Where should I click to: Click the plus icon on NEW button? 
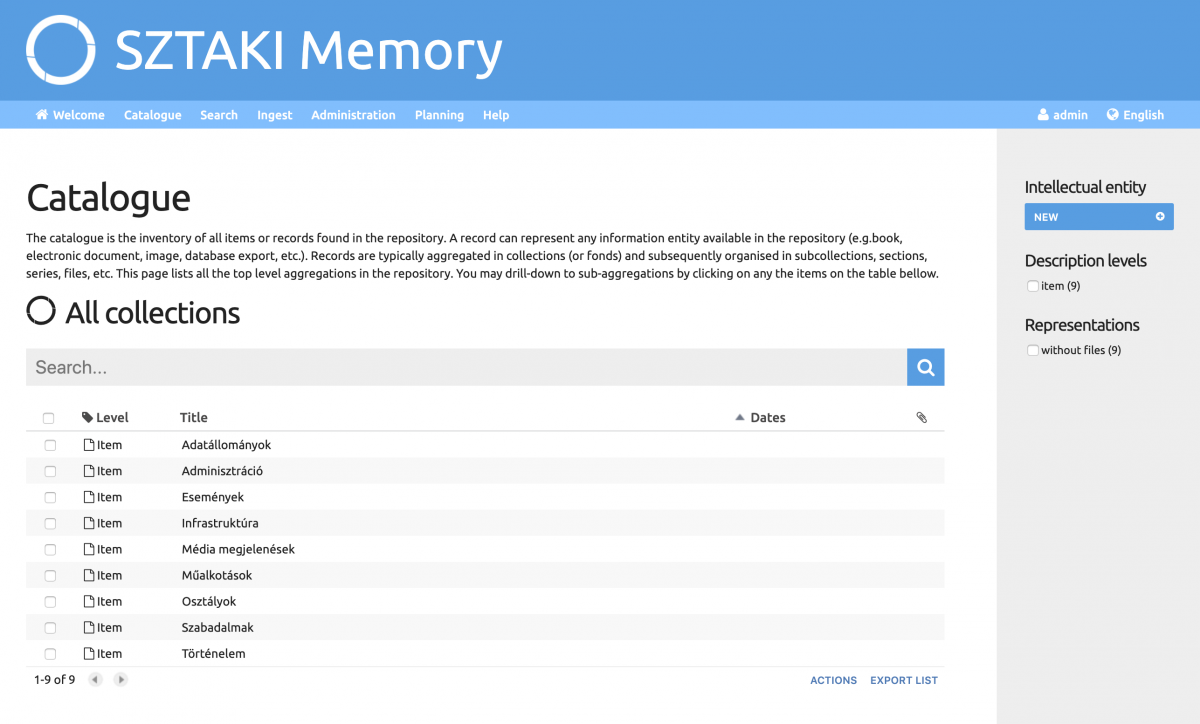(x=1160, y=217)
